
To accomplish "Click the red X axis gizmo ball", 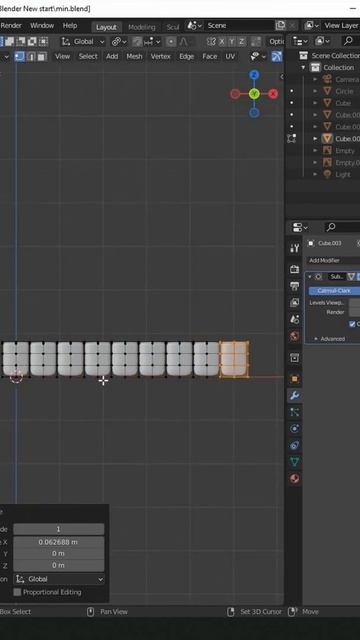I will 273,94.
